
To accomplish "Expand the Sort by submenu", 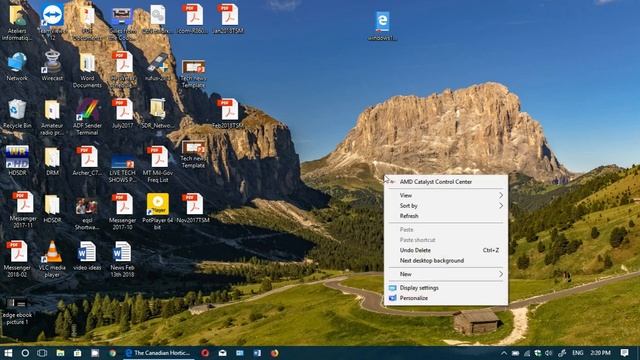I will 446,206.
